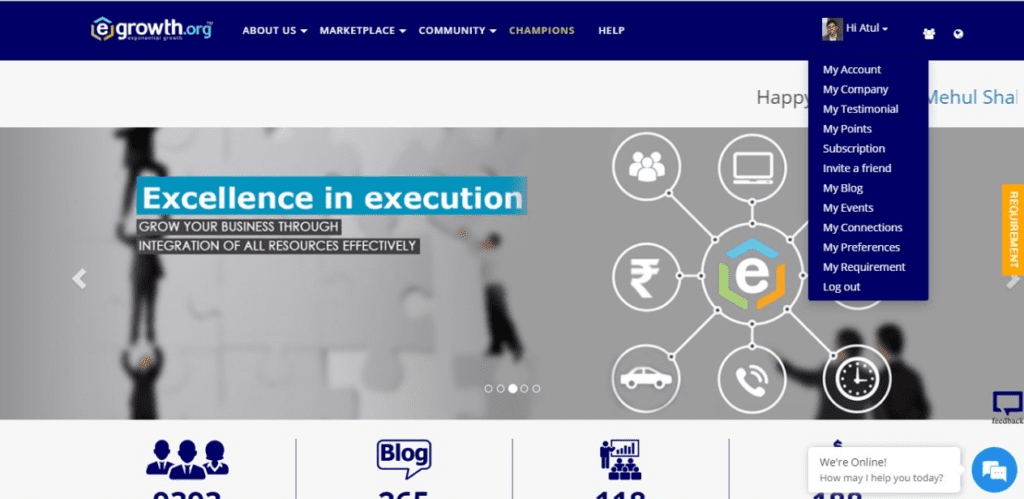The width and height of the screenshot is (1024, 499).
Task: Click the Excellence in execution banner heading
Action: [332, 195]
